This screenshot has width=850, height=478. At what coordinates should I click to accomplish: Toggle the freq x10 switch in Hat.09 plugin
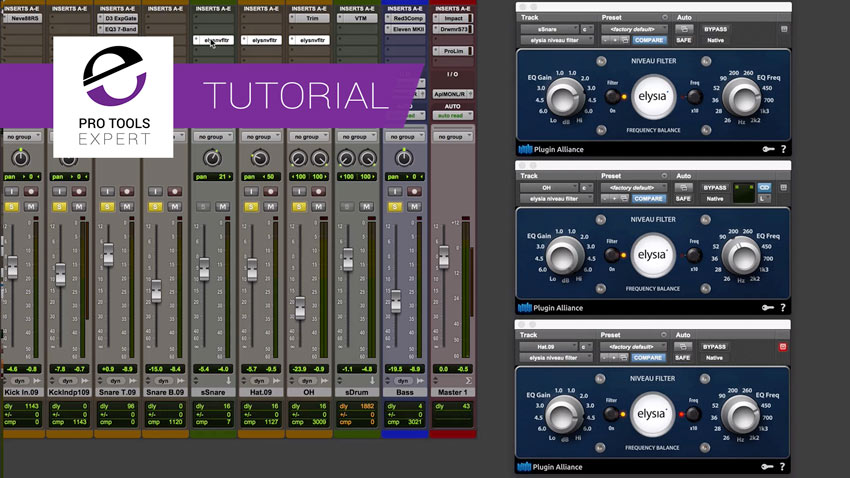(x=693, y=414)
